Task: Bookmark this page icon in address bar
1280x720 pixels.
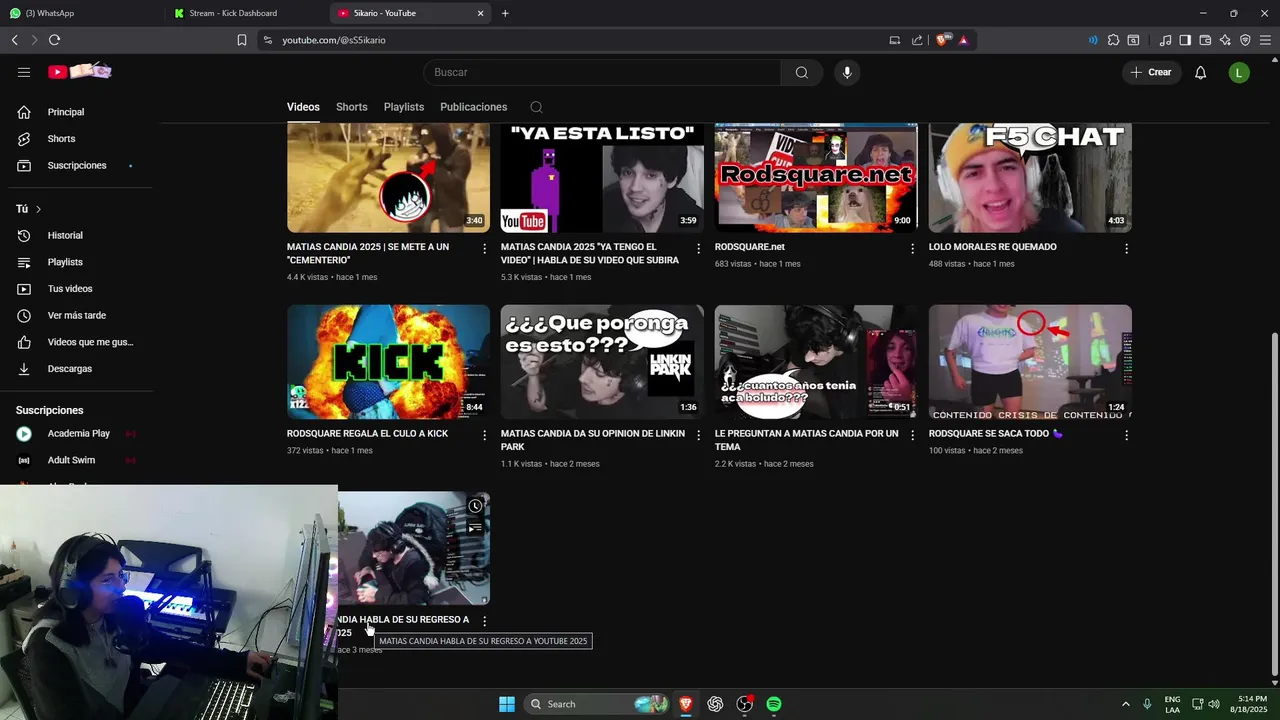Action: pos(241,40)
